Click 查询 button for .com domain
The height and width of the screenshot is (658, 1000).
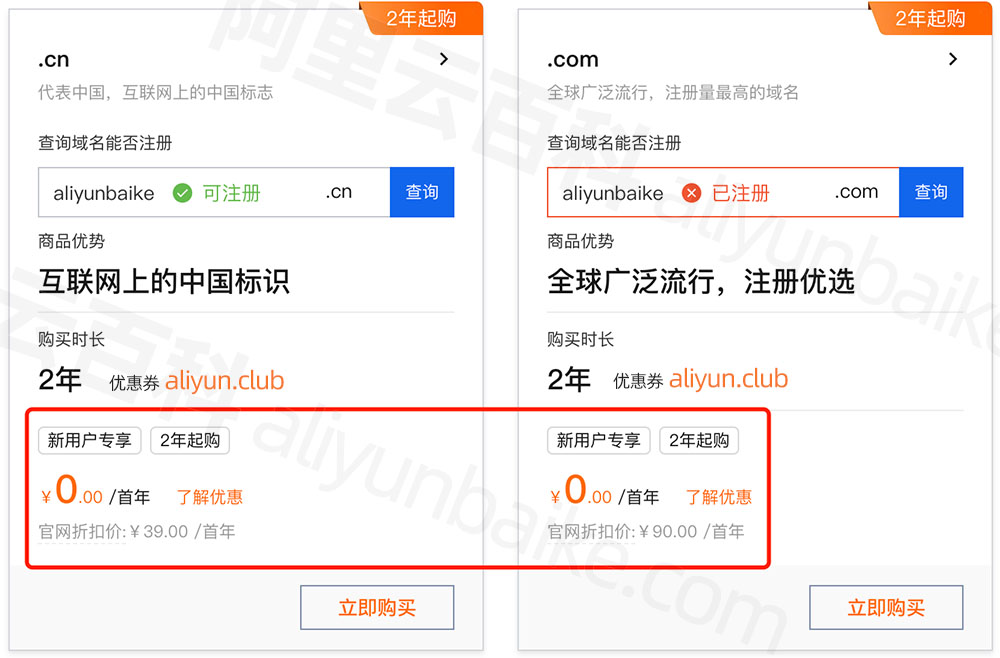pos(931,192)
